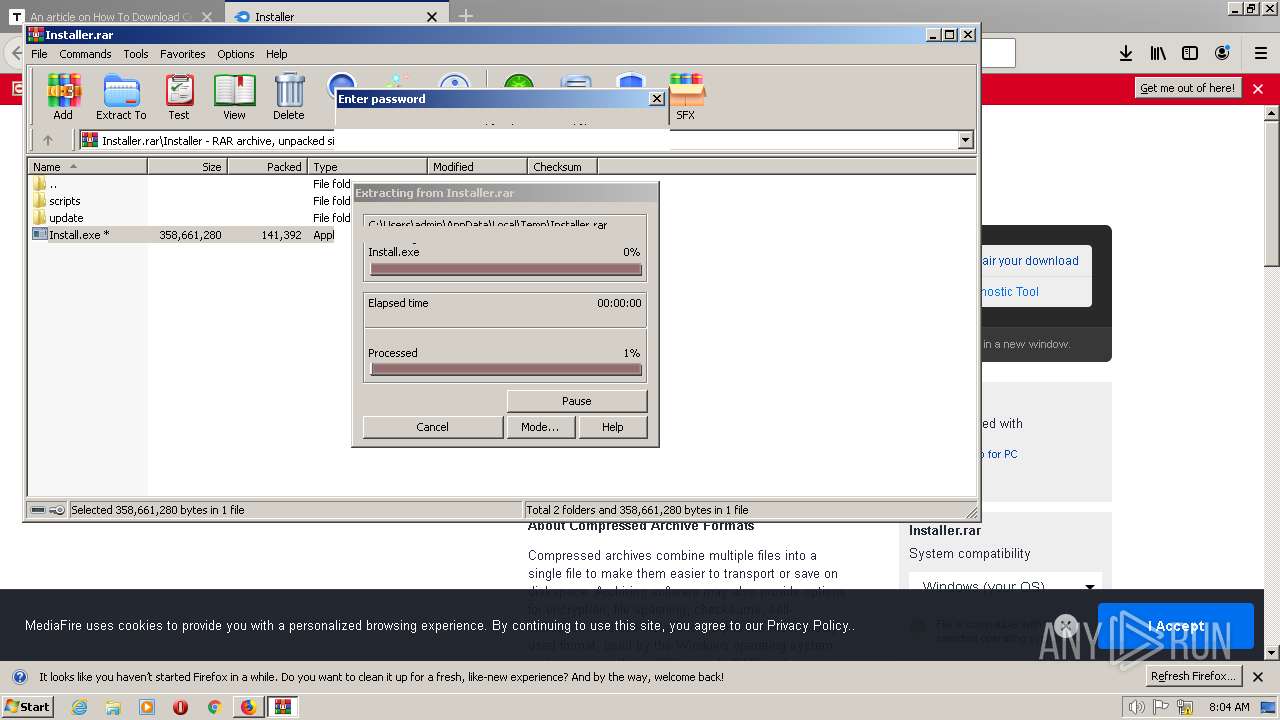Click the drive icon in WinRAR status bar
Image resolution: width=1280 pixels, height=720 pixels.
click(x=38, y=510)
